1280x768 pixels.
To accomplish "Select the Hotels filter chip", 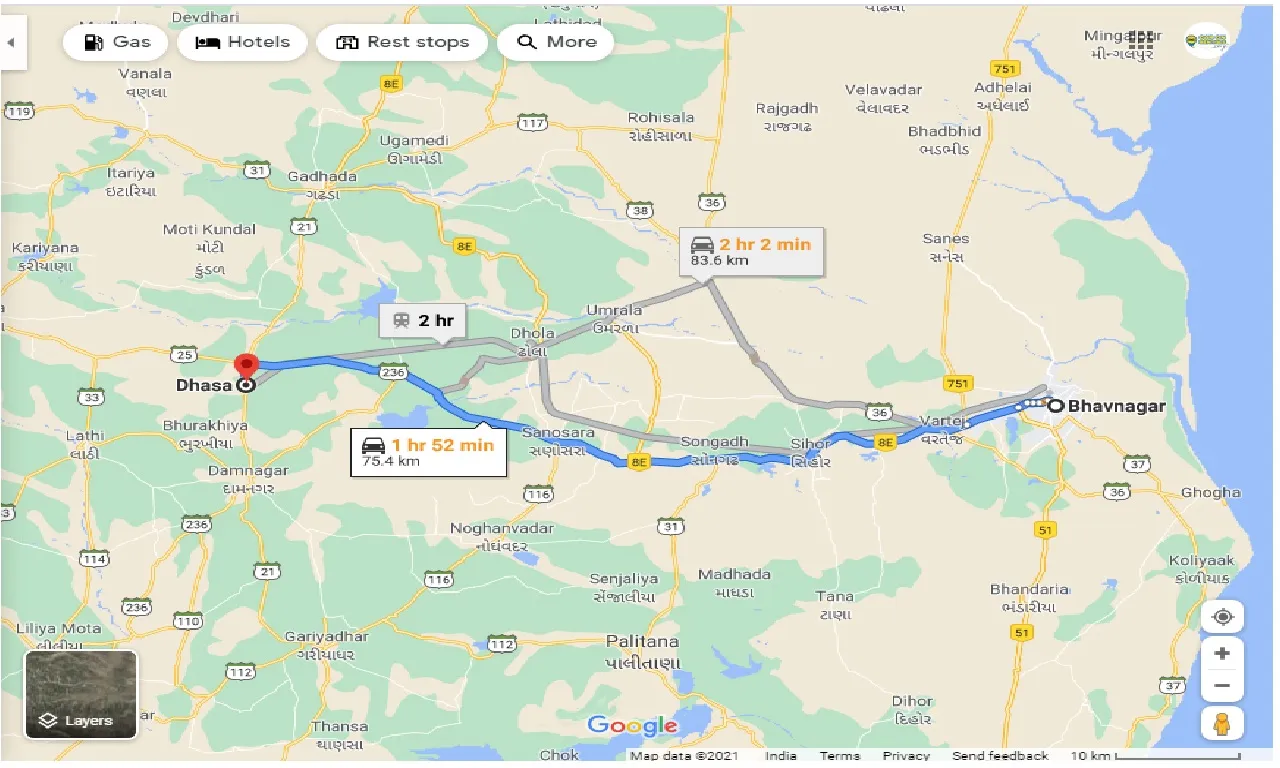I will (x=242, y=42).
